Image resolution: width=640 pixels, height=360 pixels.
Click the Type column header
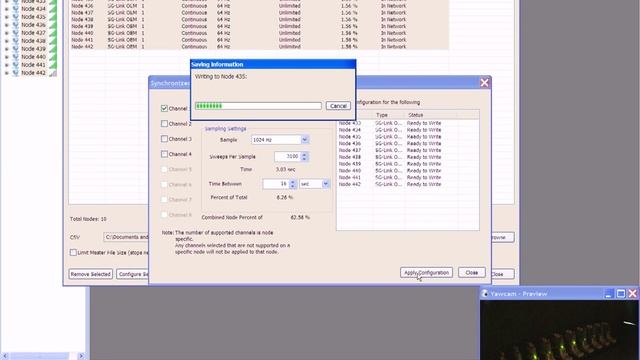[x=389, y=115]
